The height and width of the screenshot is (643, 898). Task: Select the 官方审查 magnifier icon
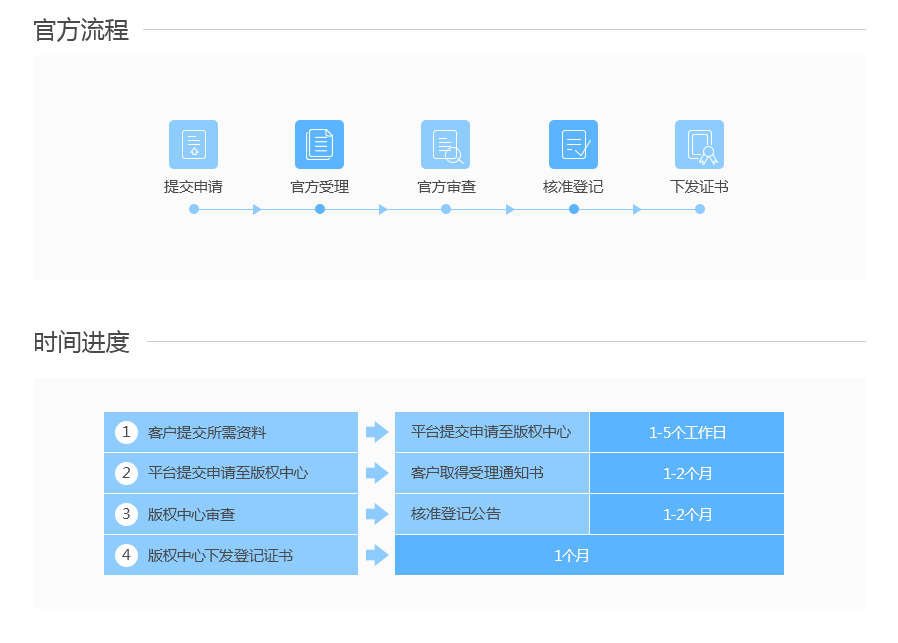pyautogui.click(x=445, y=144)
